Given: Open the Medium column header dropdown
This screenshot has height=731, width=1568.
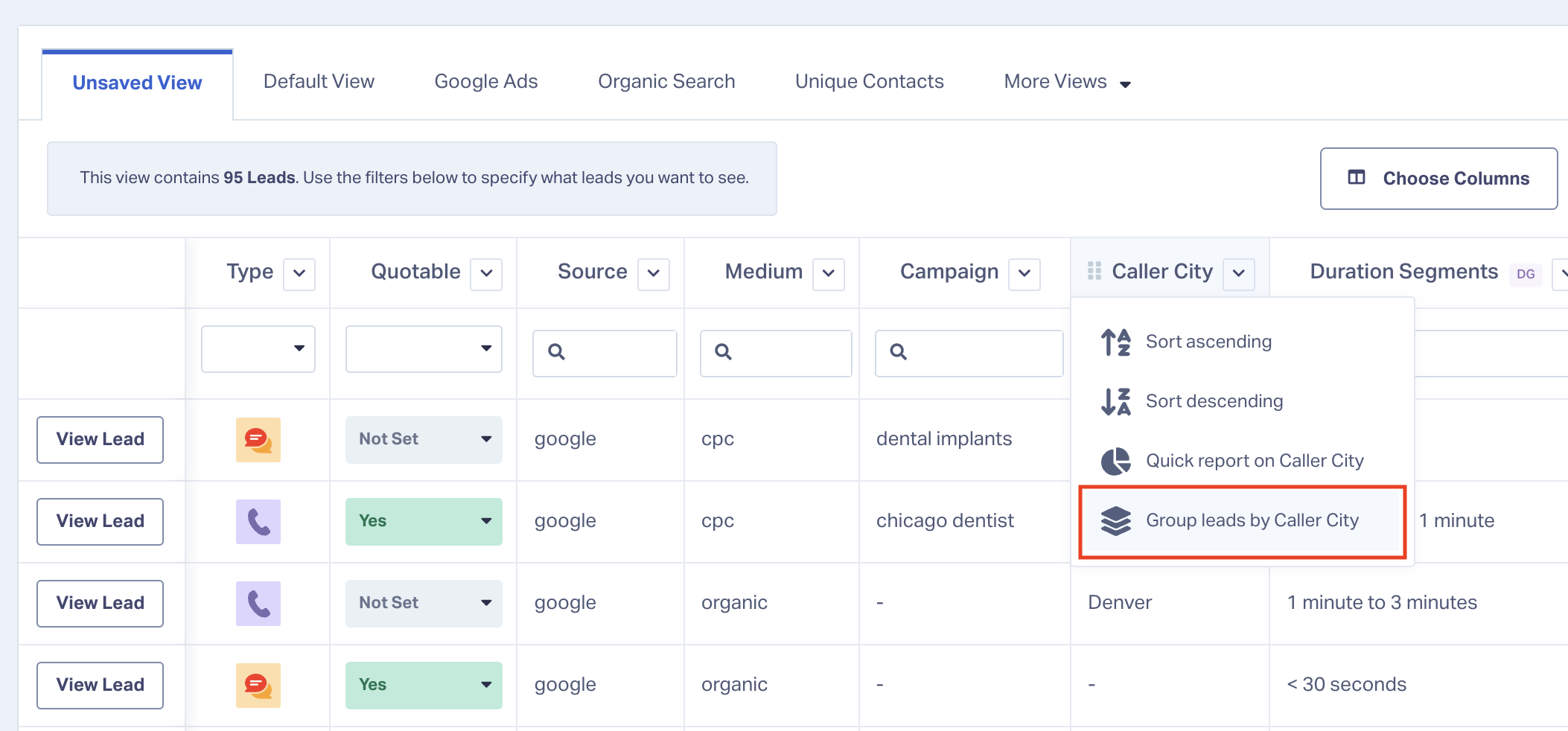Looking at the screenshot, I should click(x=829, y=273).
